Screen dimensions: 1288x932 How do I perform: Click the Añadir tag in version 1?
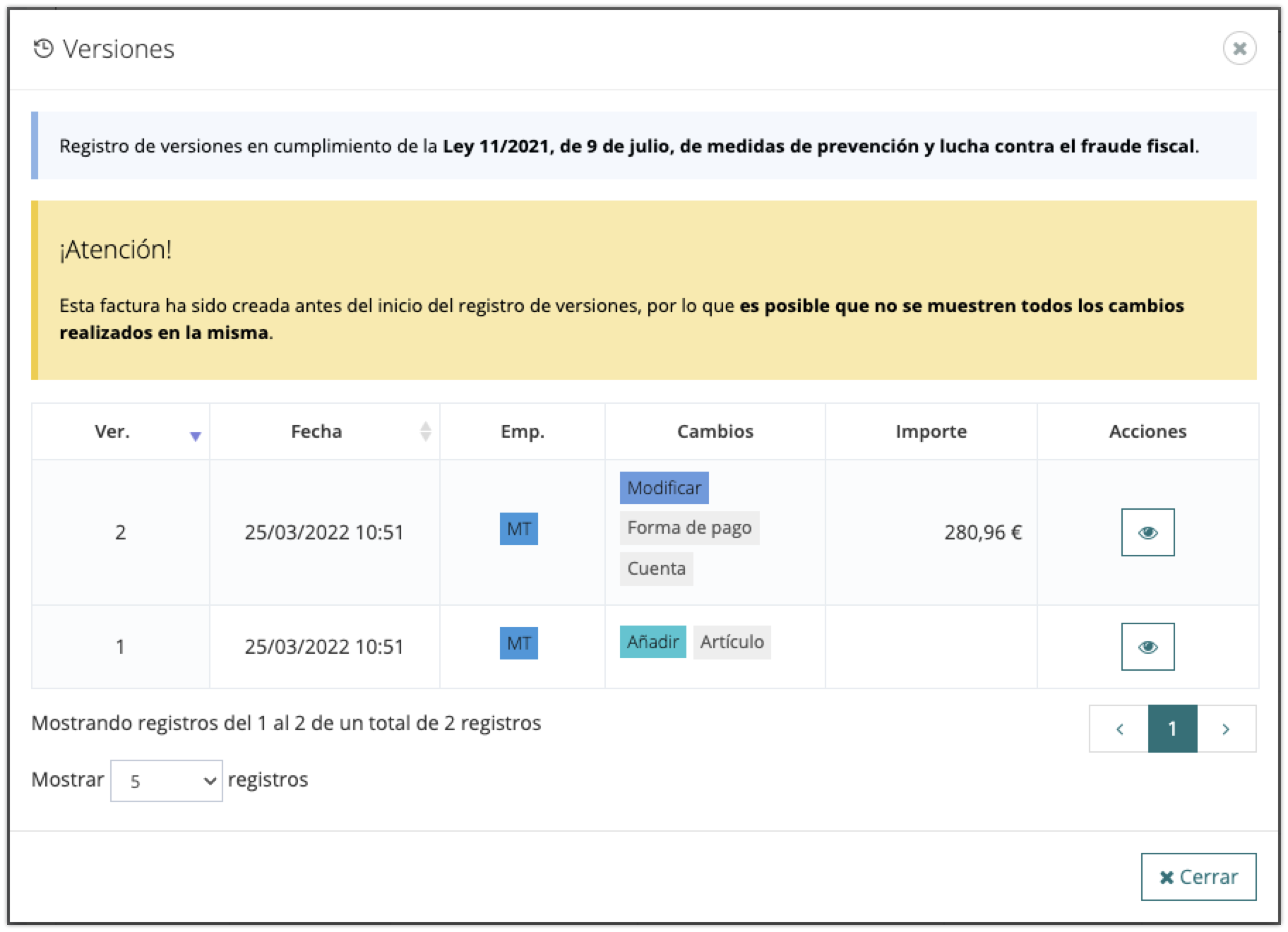tap(652, 642)
